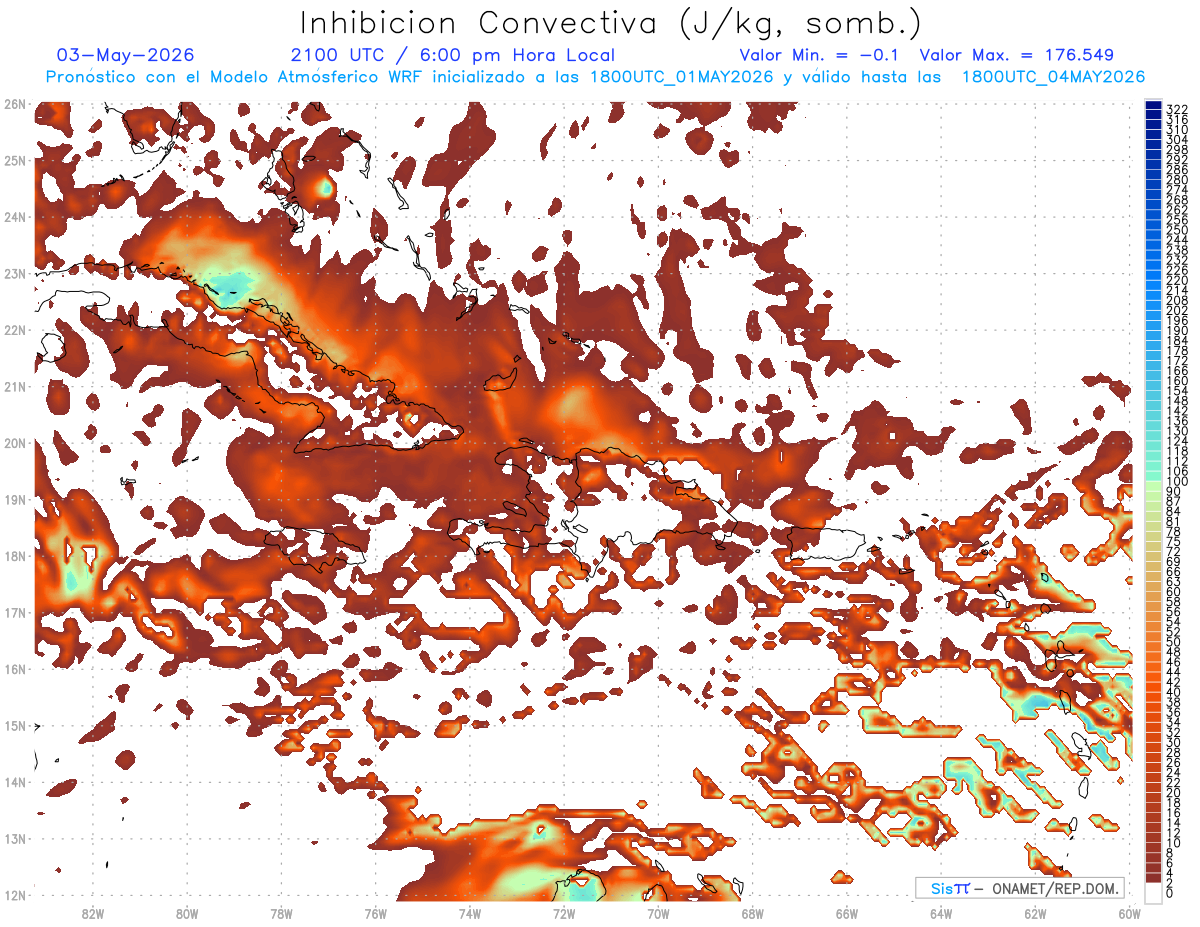Click the ONAMET/REP.DOM. credit box

tap(1020, 888)
